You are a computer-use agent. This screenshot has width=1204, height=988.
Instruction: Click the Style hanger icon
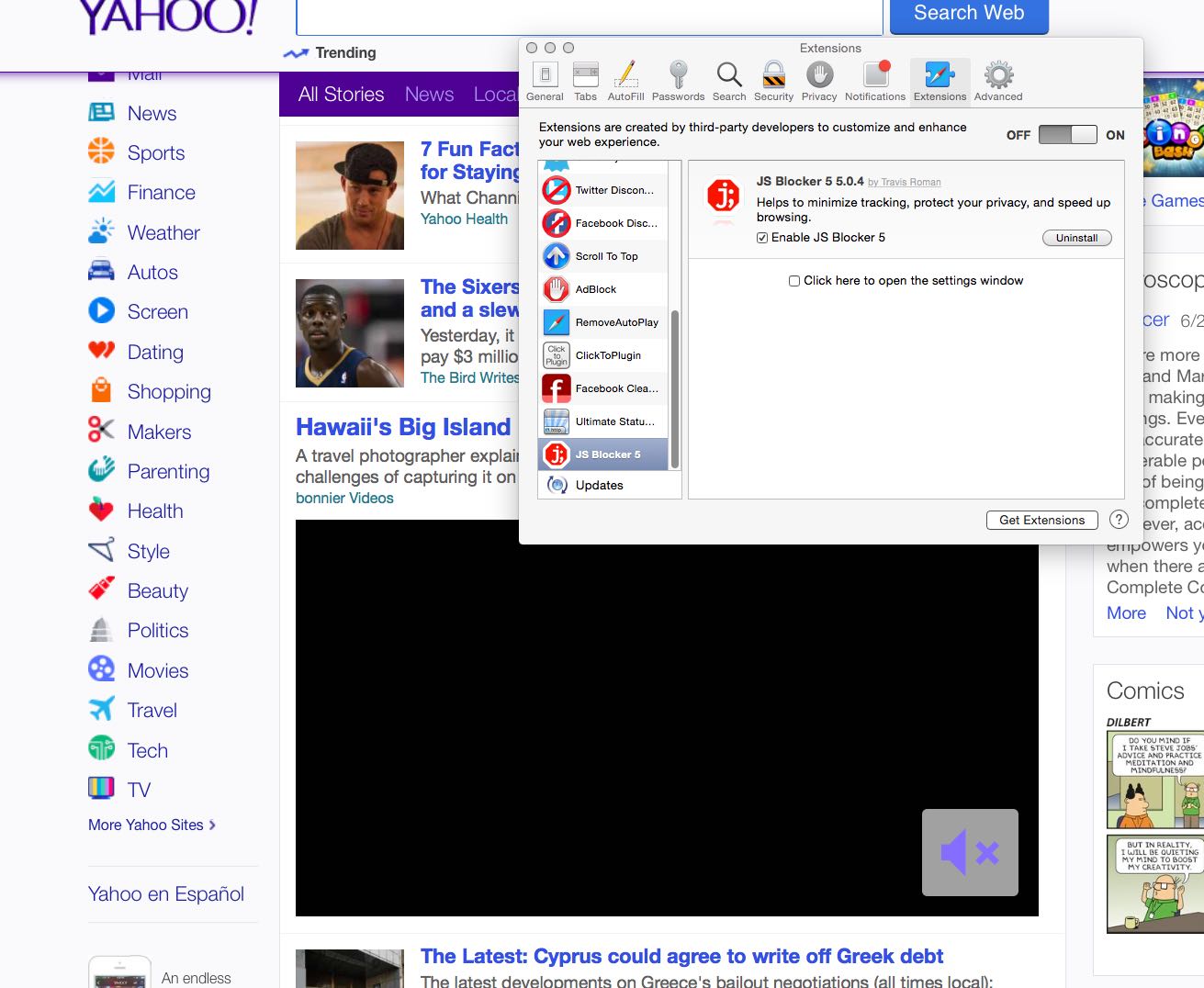101,549
